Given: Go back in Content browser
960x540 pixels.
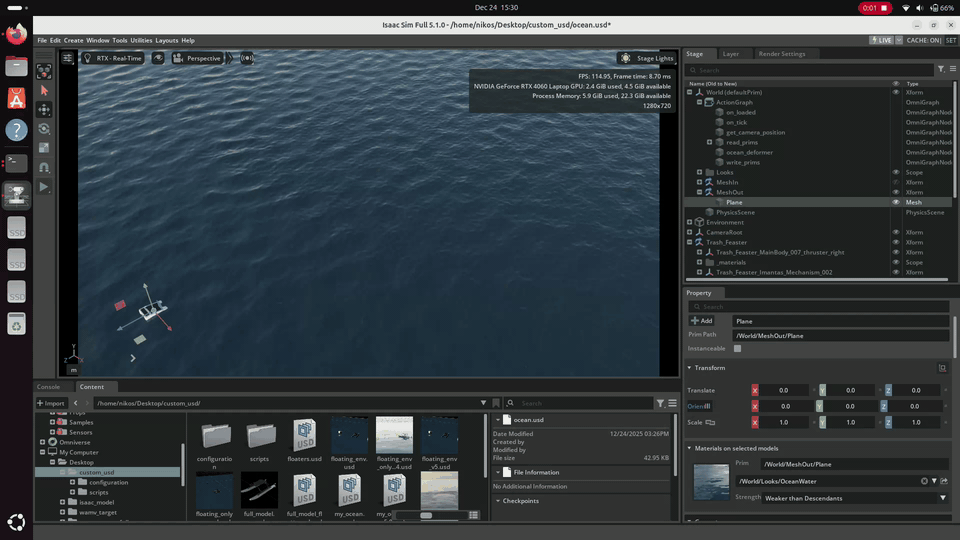Looking at the screenshot, I should click(x=76, y=403).
